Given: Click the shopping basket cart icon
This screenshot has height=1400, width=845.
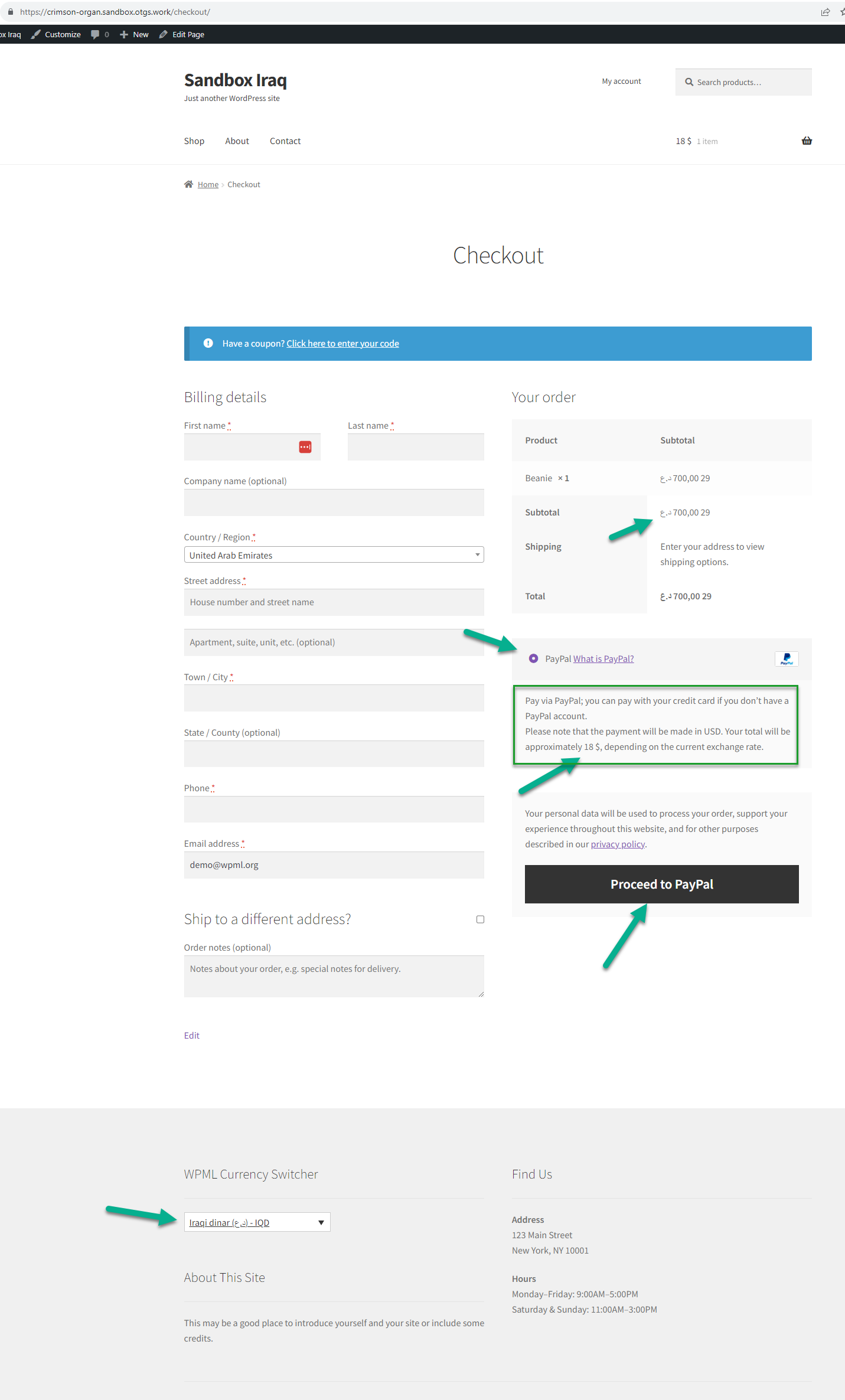Looking at the screenshot, I should pos(807,141).
